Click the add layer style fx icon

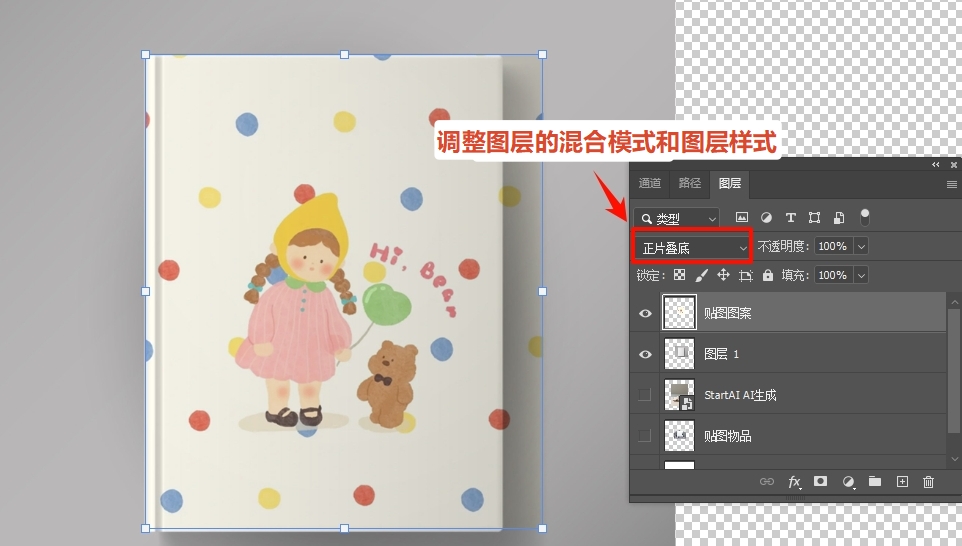click(x=794, y=482)
